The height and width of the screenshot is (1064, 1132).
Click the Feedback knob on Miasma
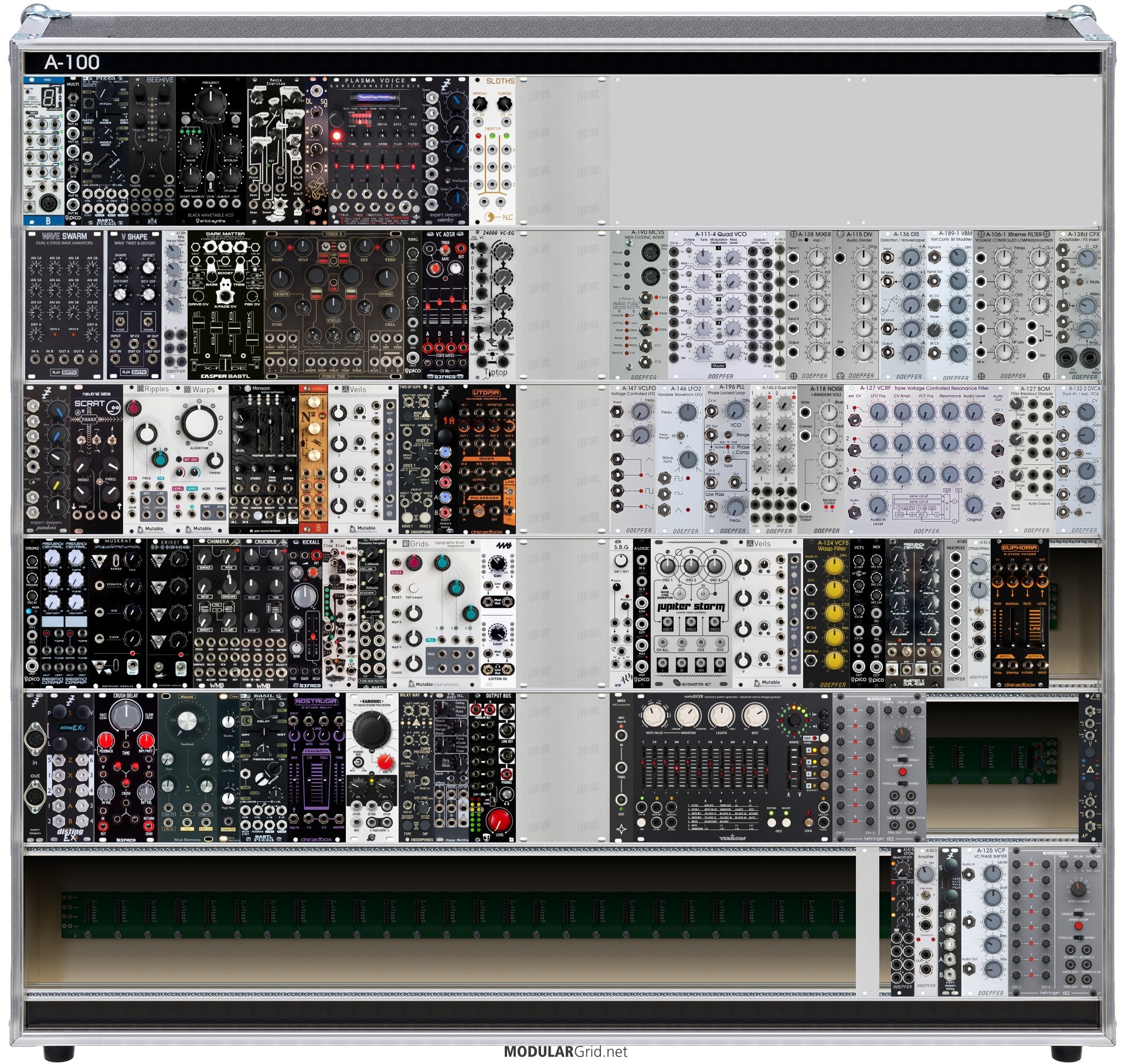187,722
